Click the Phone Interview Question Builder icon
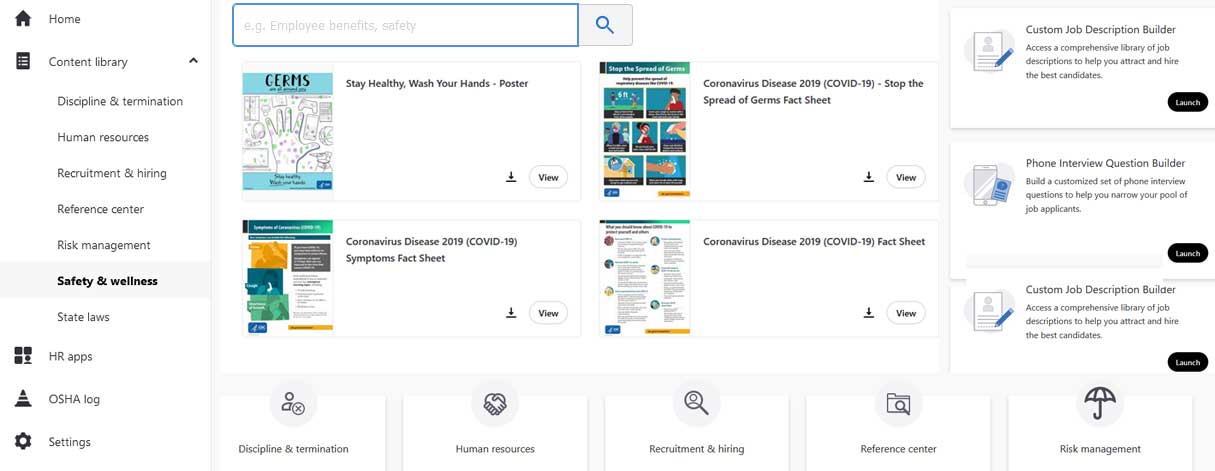 pos(989,185)
